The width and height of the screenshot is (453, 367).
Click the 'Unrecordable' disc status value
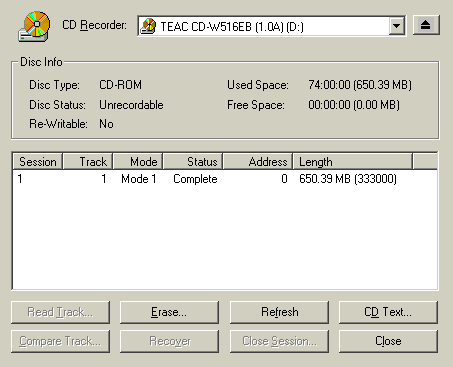point(131,105)
